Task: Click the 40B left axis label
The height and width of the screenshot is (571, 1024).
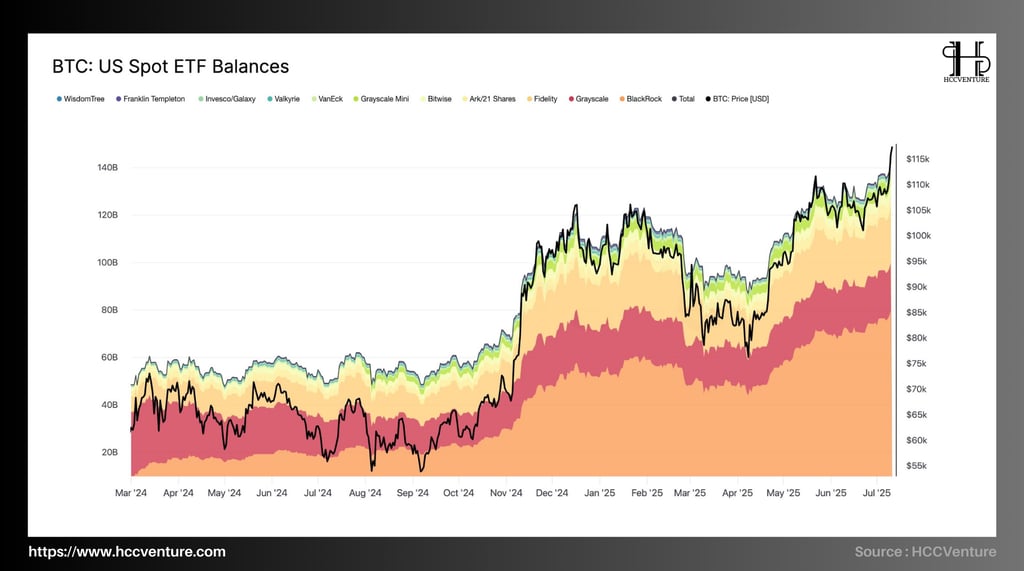Action: click(110, 405)
